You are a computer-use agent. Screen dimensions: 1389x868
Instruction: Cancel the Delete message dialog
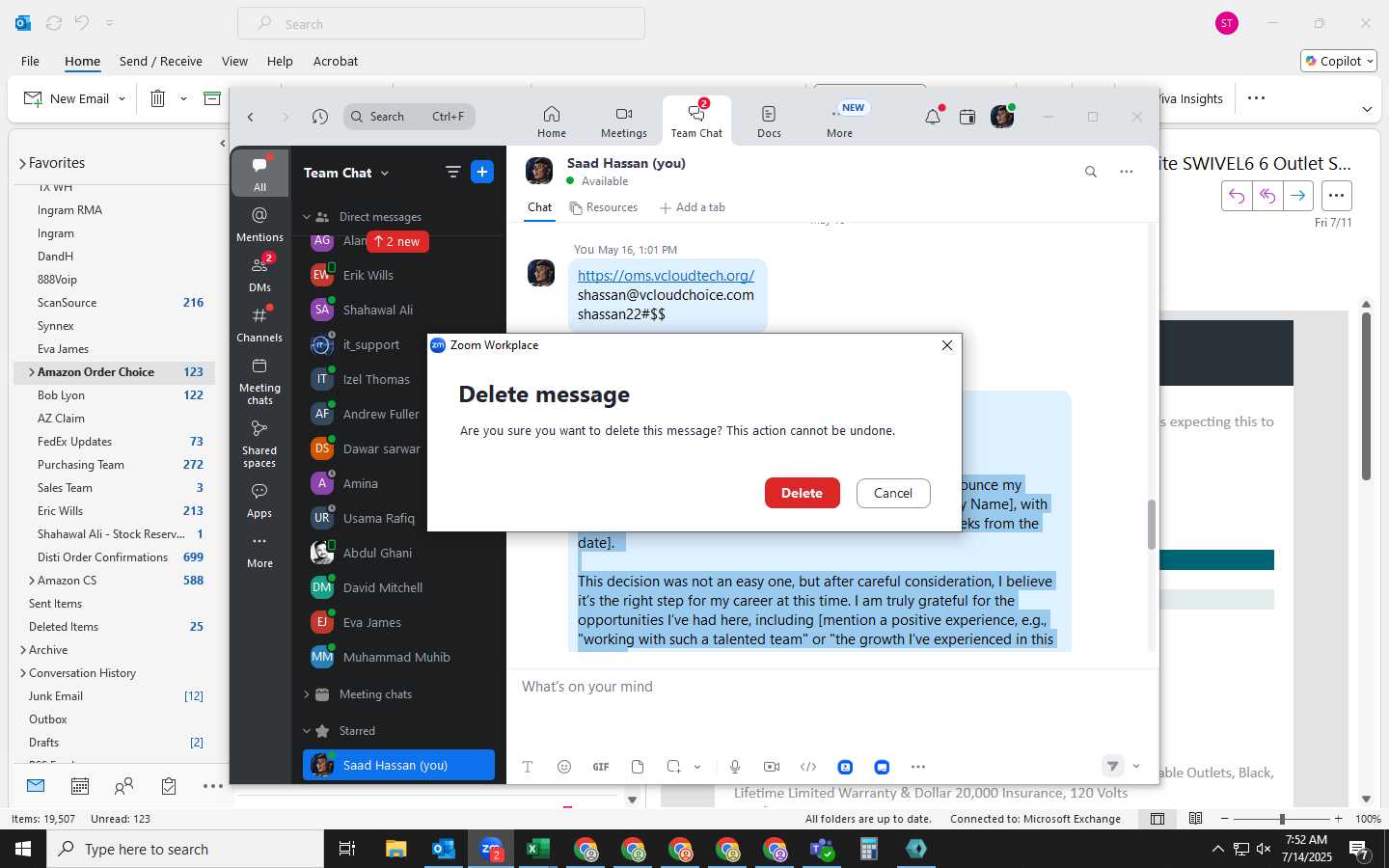(893, 493)
